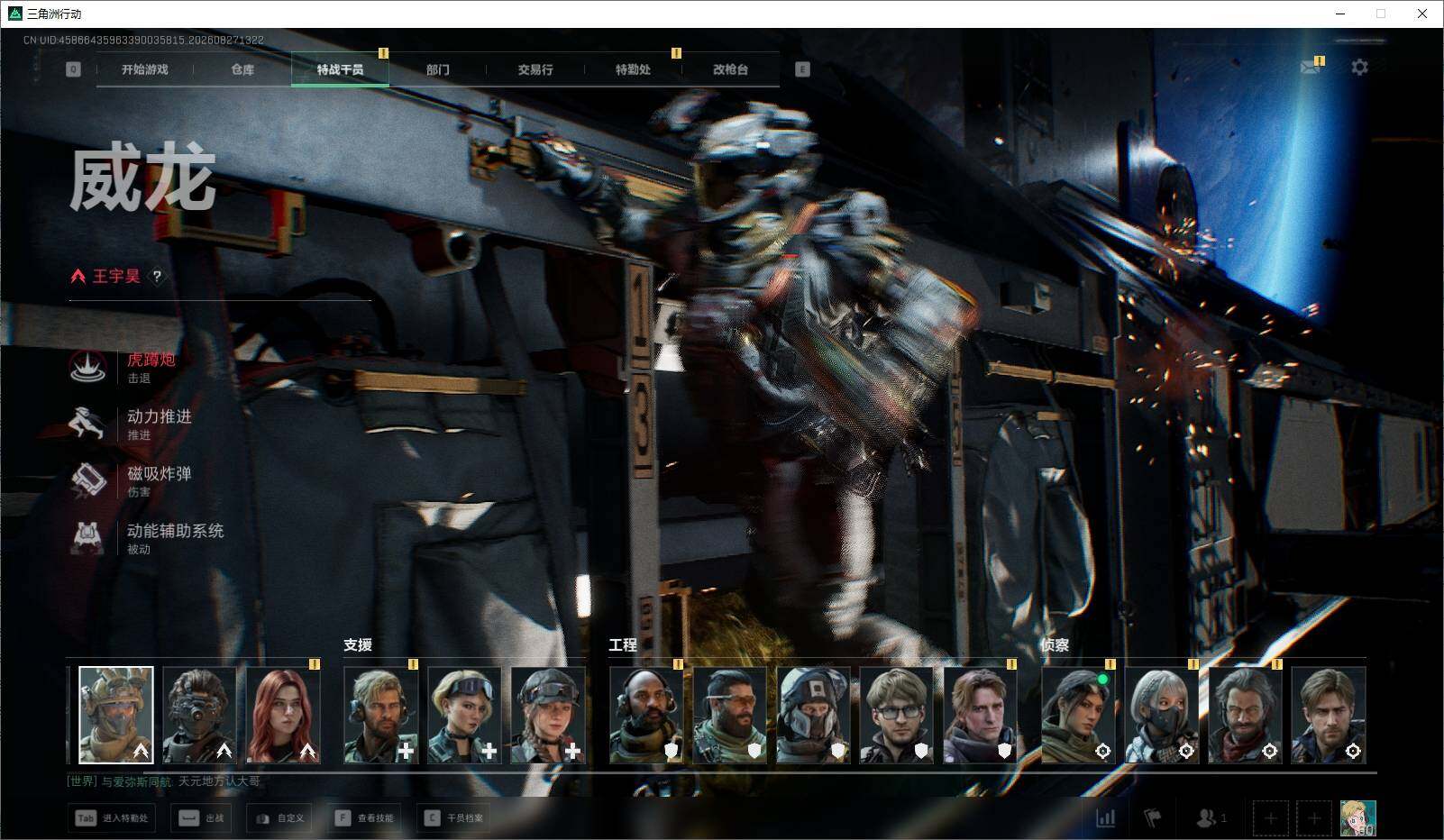Click the 工程 category label

click(623, 645)
